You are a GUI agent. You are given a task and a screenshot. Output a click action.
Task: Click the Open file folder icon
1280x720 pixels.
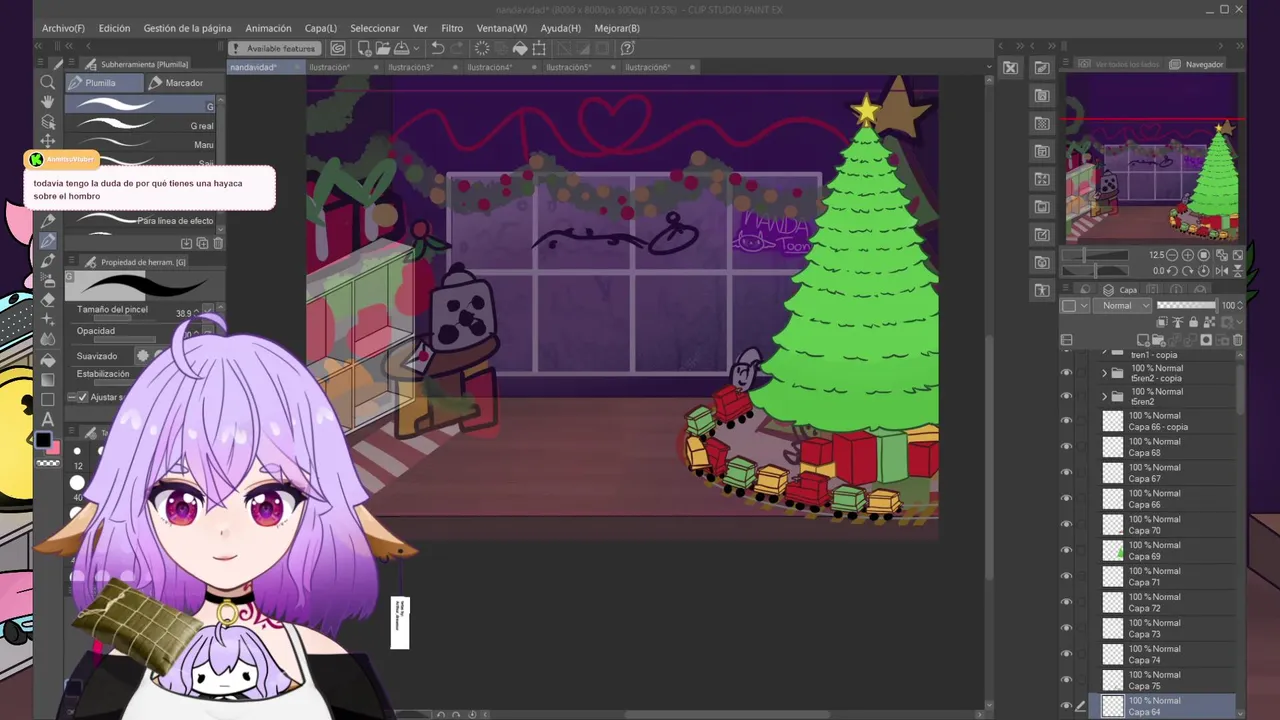click(382, 48)
